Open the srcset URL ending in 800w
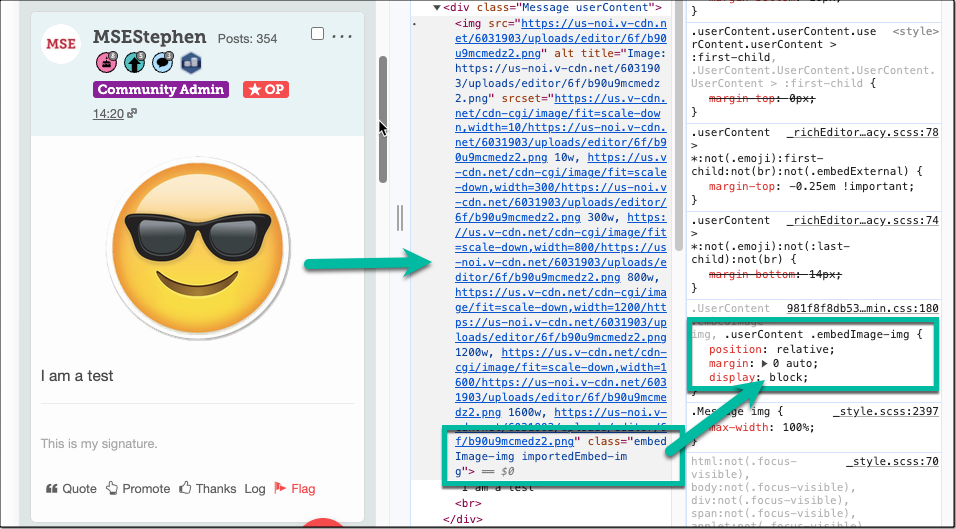 pyautogui.click(x=561, y=247)
